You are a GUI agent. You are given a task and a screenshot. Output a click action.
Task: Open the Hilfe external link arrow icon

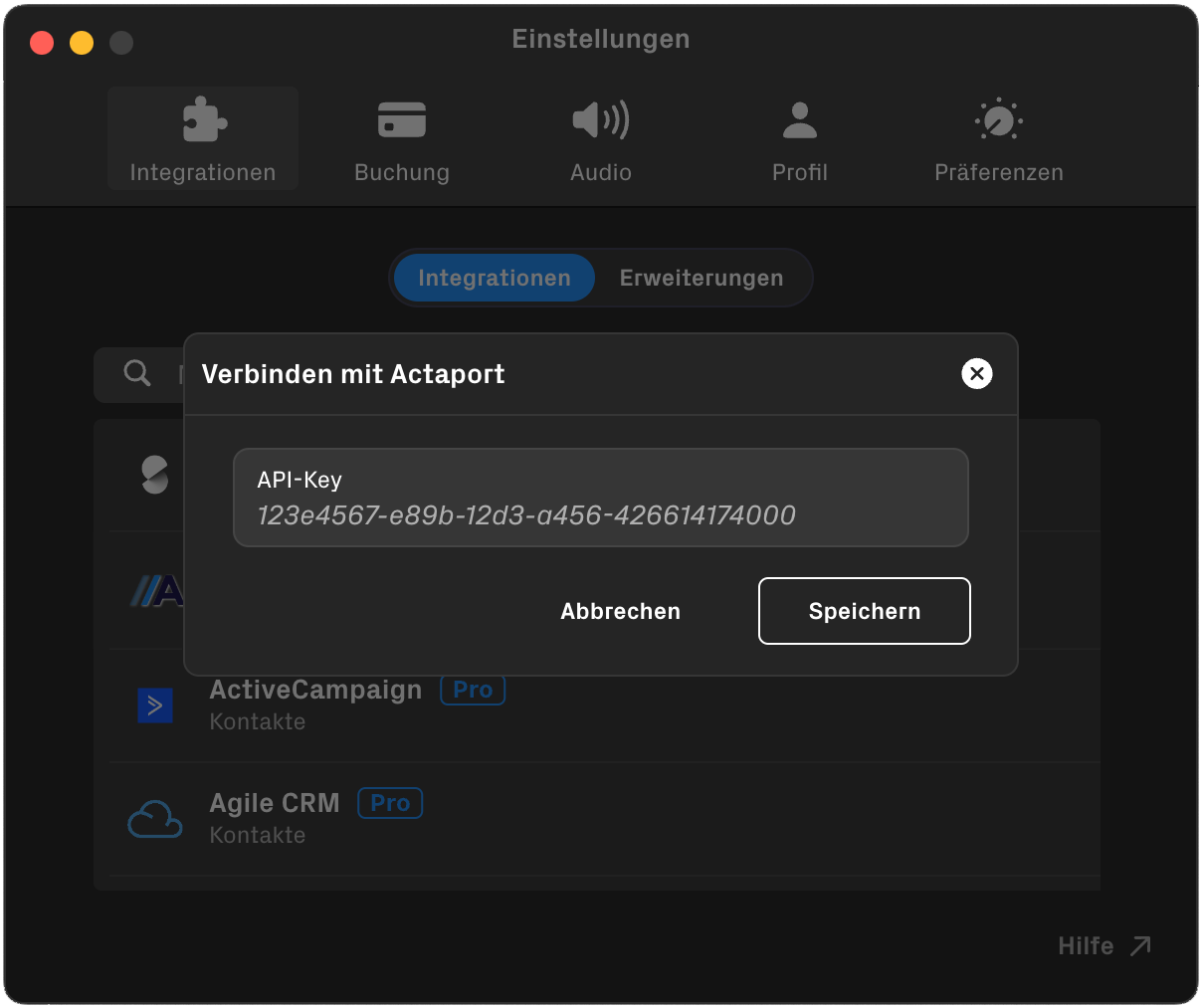click(x=1139, y=945)
